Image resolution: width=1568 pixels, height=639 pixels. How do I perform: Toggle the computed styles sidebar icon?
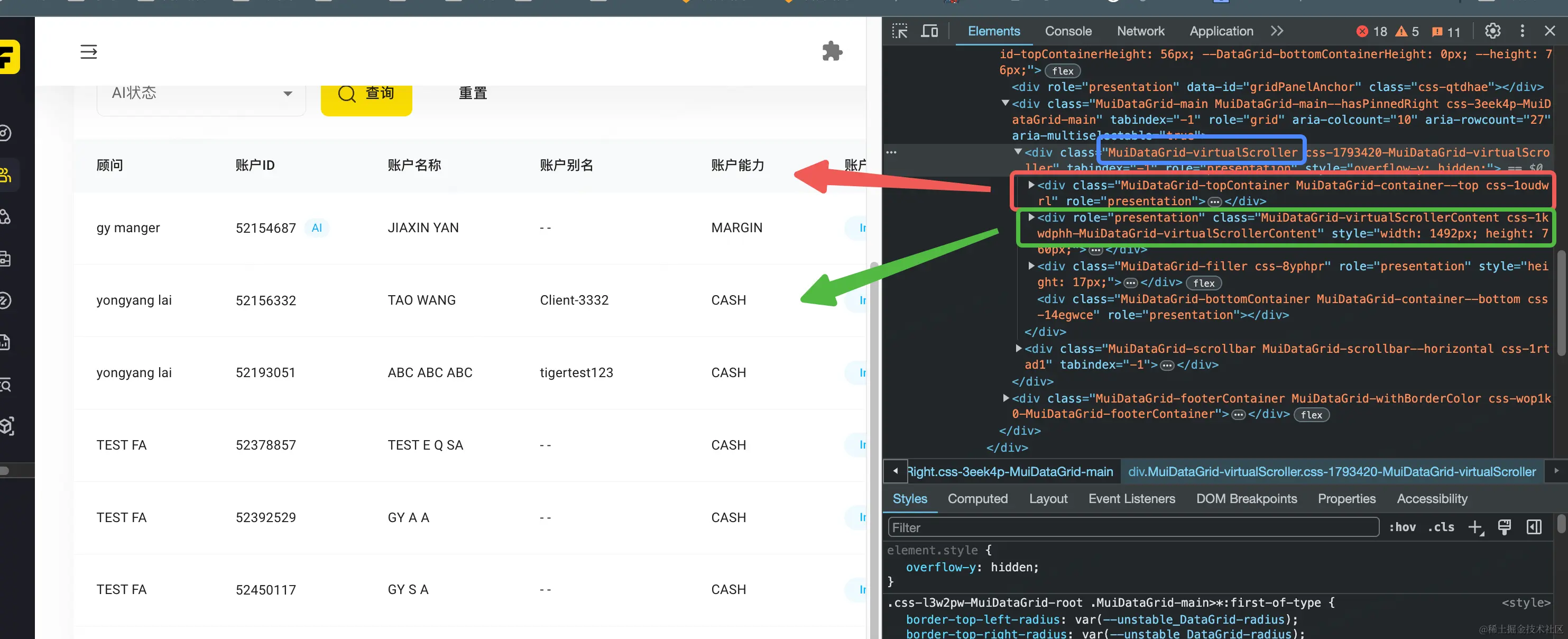pyautogui.click(x=1534, y=527)
